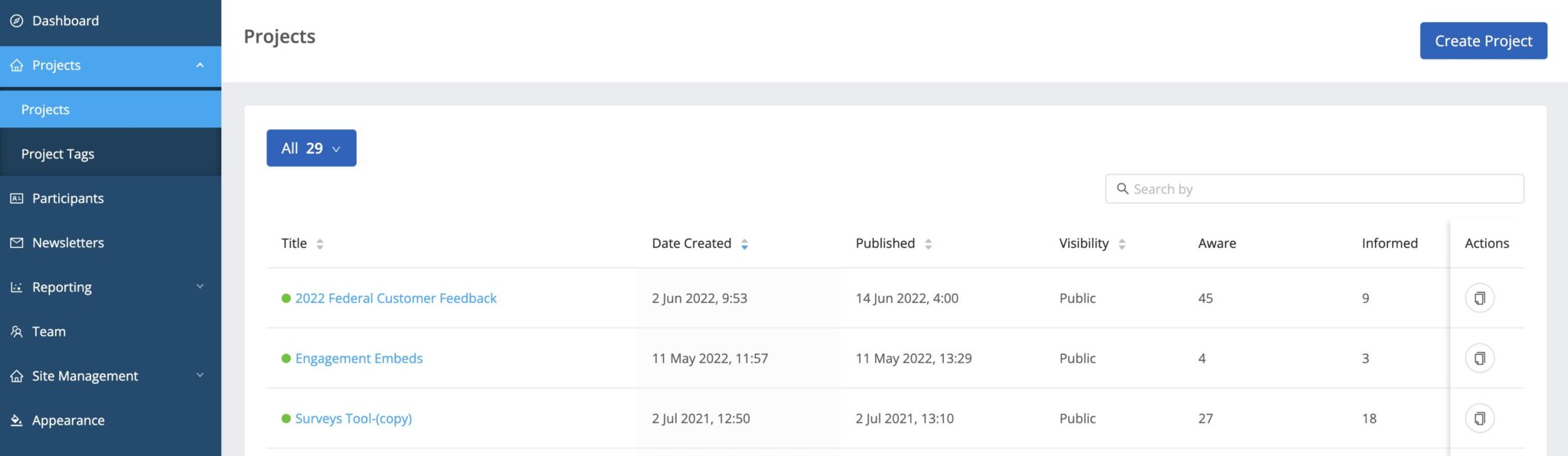Click the Create Project button

tap(1481, 41)
